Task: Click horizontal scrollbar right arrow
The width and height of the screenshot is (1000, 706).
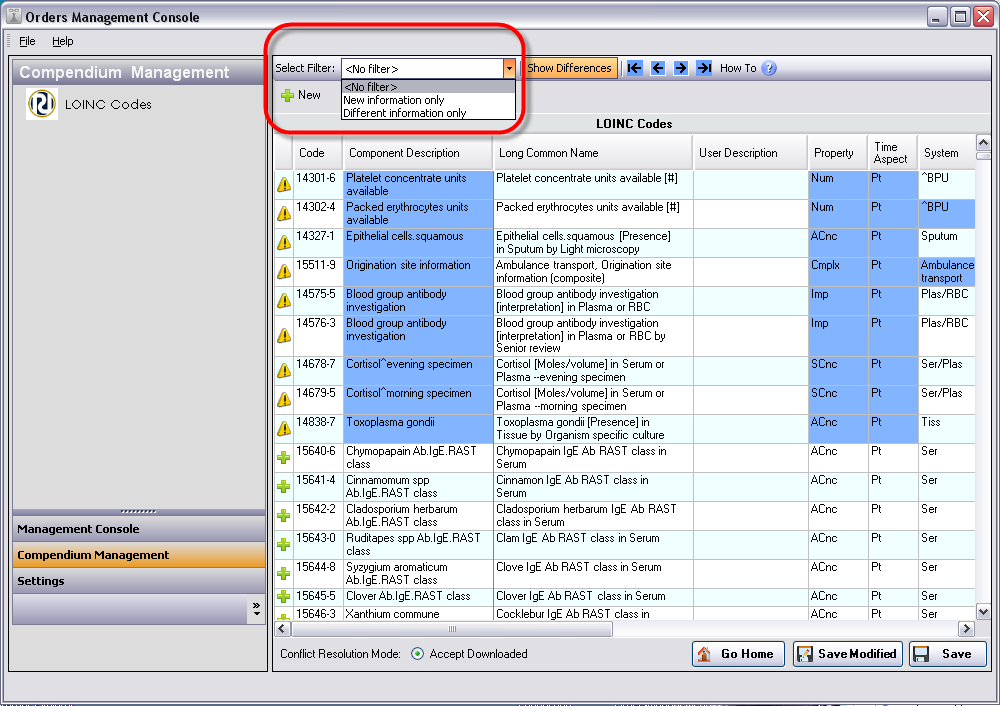Action: point(967,629)
